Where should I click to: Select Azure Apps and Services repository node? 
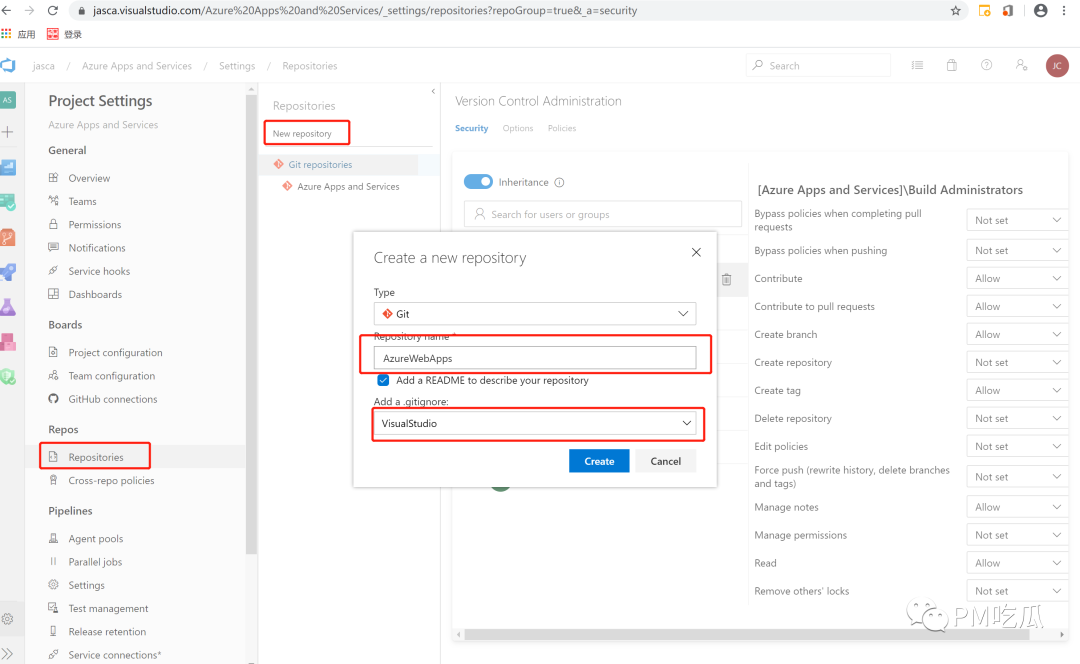click(348, 186)
